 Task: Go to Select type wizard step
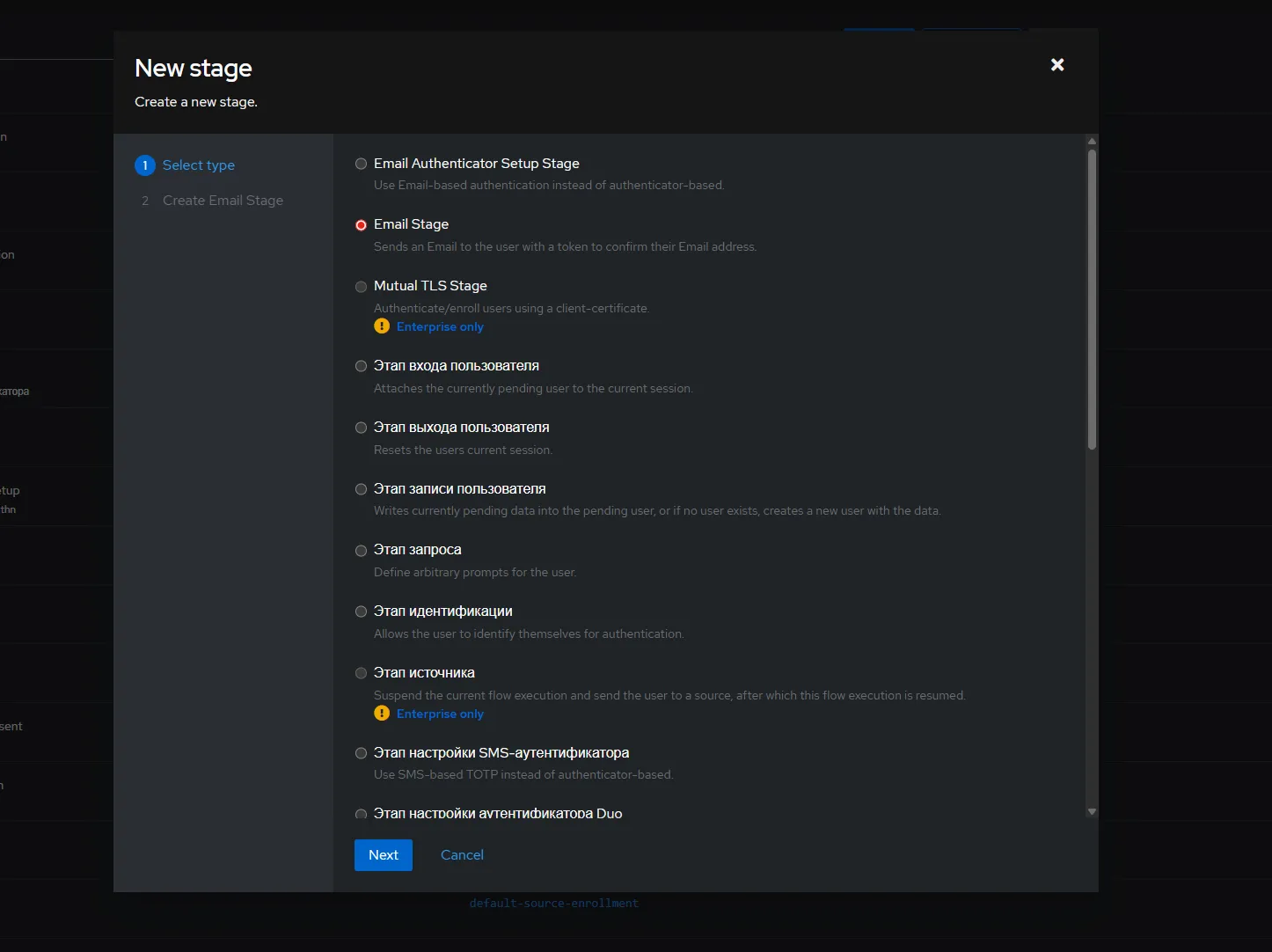click(x=198, y=165)
